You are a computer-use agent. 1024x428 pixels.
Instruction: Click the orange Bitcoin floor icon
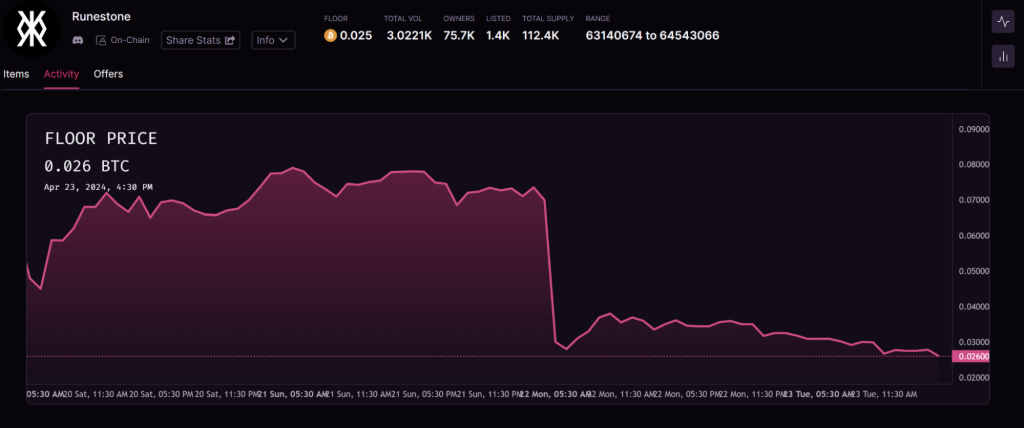tap(330, 36)
